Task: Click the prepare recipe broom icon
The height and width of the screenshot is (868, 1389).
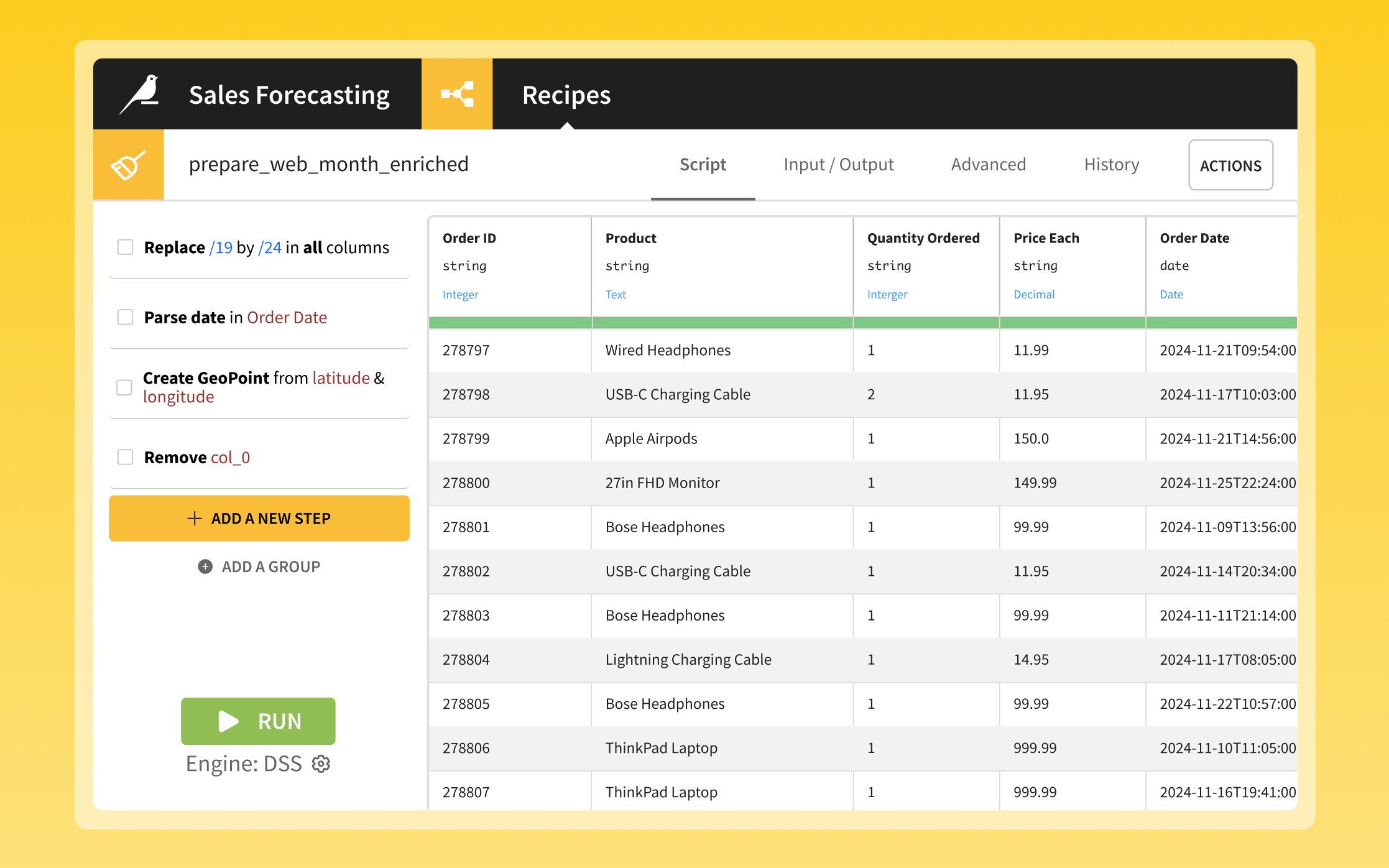Action: tap(128, 165)
